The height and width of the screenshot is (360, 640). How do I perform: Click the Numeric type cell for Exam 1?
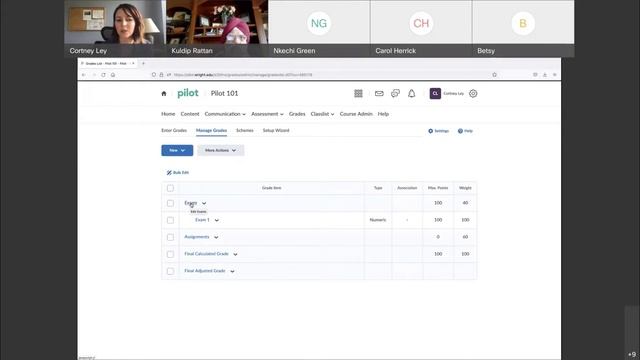[378, 220]
